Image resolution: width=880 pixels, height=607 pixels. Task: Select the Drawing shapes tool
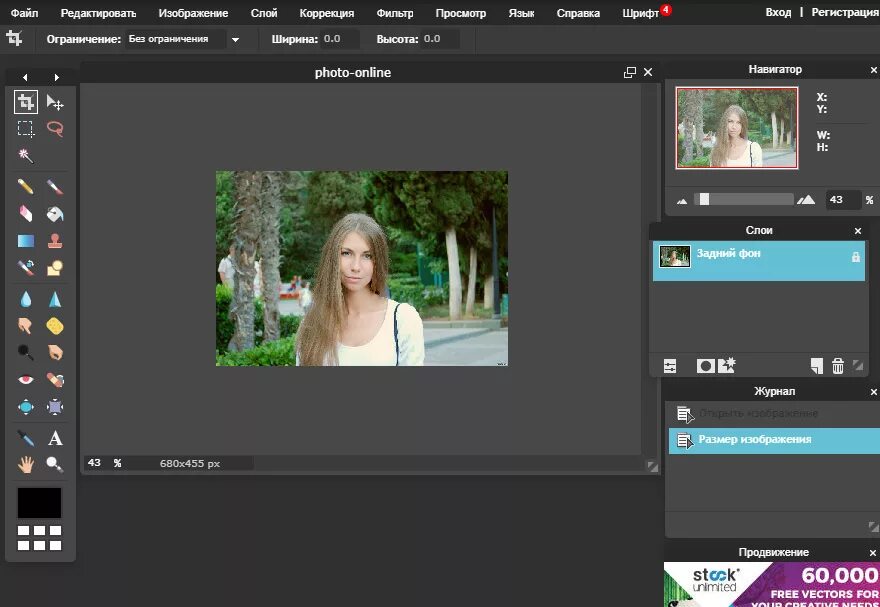[x=55, y=268]
